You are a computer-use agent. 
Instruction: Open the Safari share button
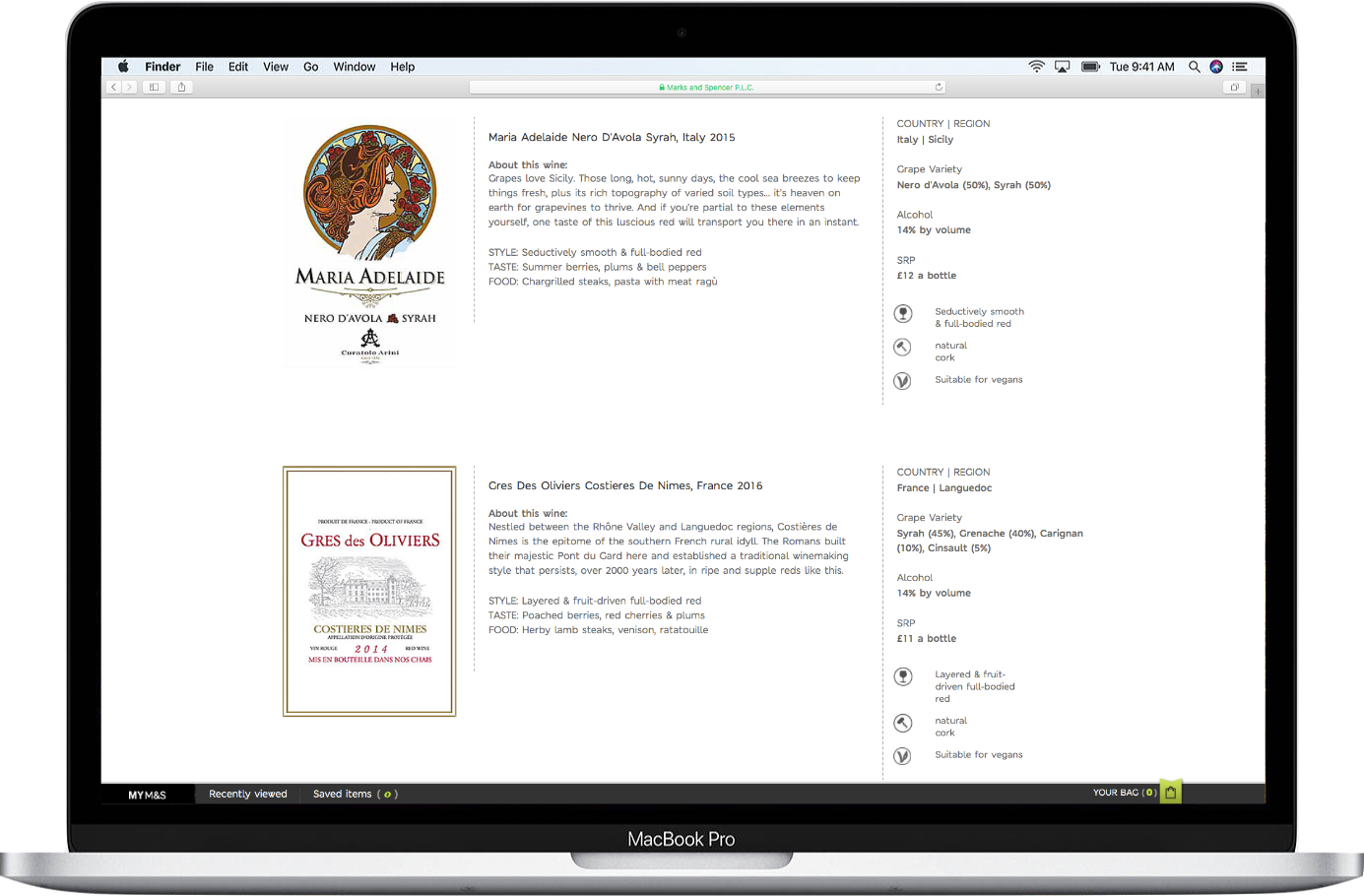181,88
